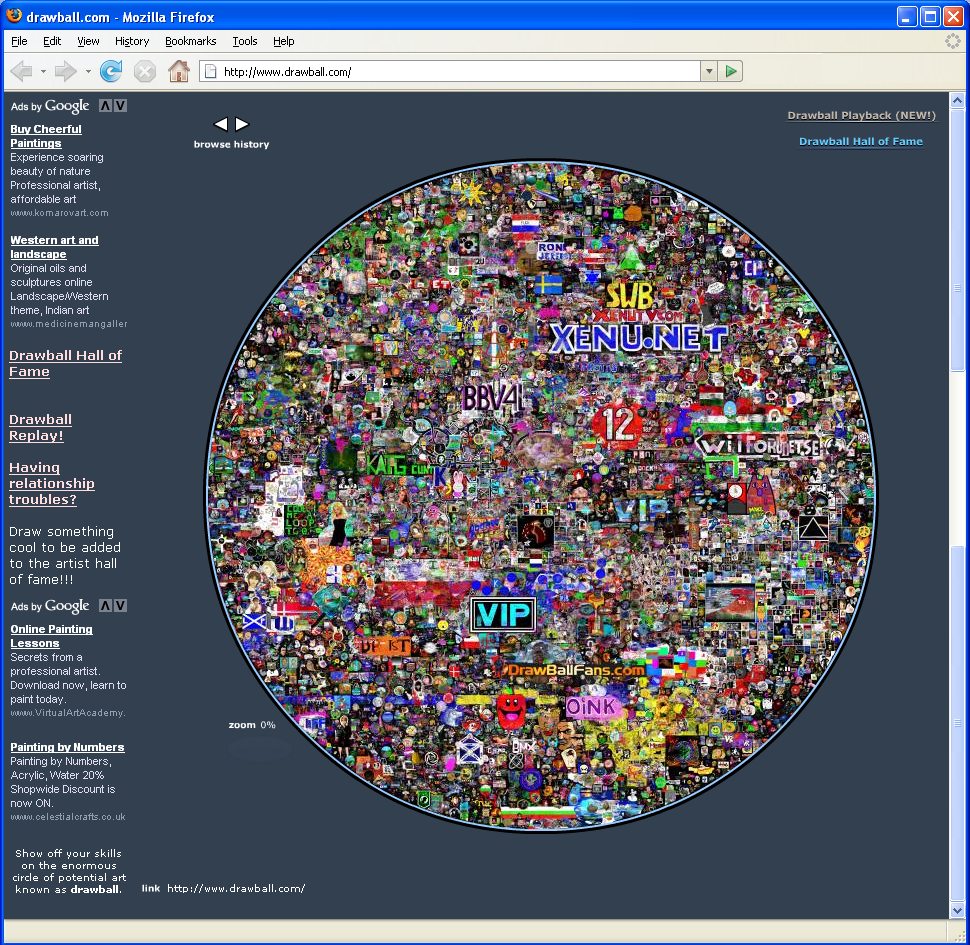Click the lower ad block's down arrow
The height and width of the screenshot is (945, 970).
[x=121, y=605]
